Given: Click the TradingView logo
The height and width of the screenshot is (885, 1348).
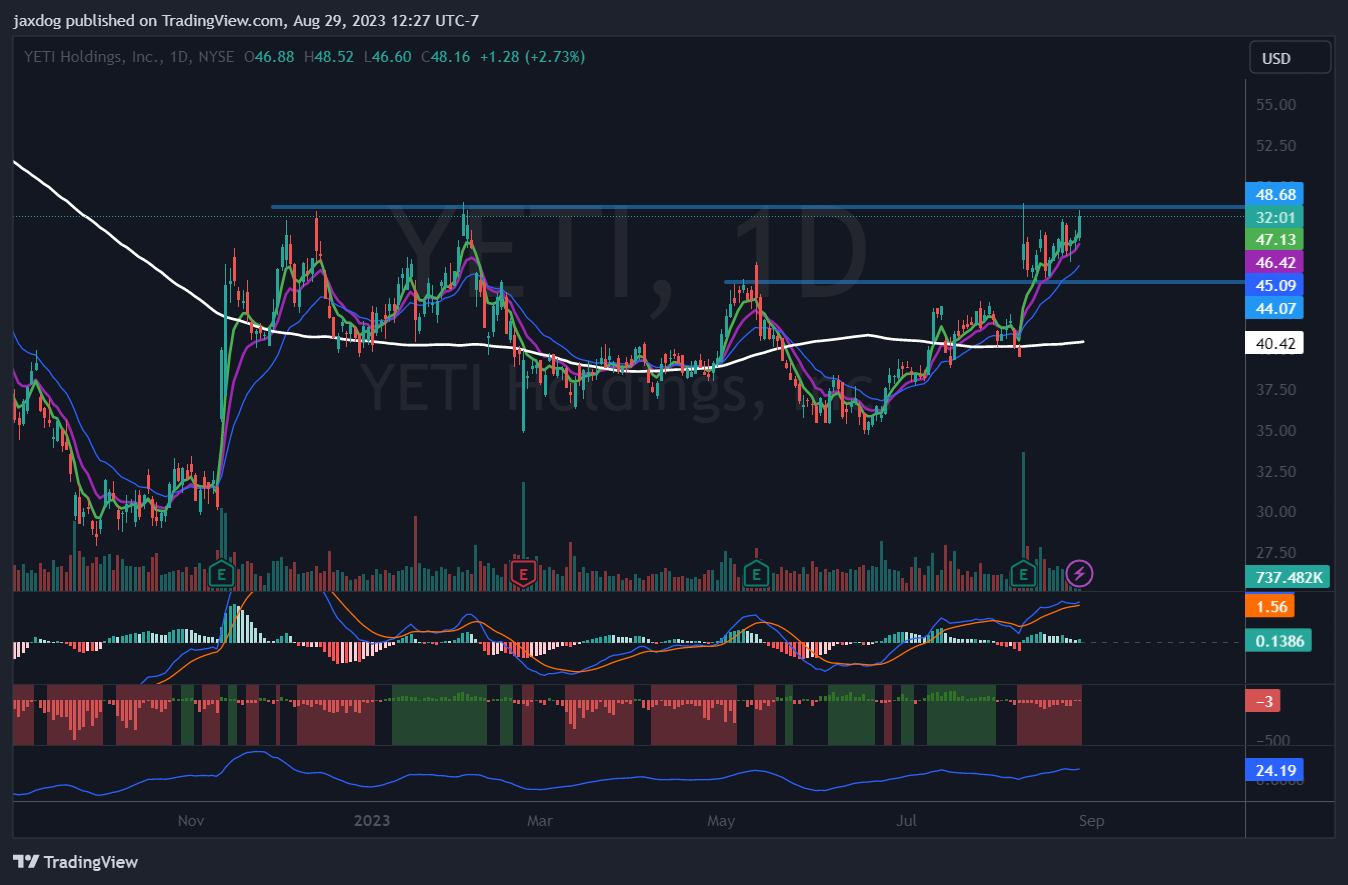Looking at the screenshot, I should pyautogui.click(x=76, y=862).
